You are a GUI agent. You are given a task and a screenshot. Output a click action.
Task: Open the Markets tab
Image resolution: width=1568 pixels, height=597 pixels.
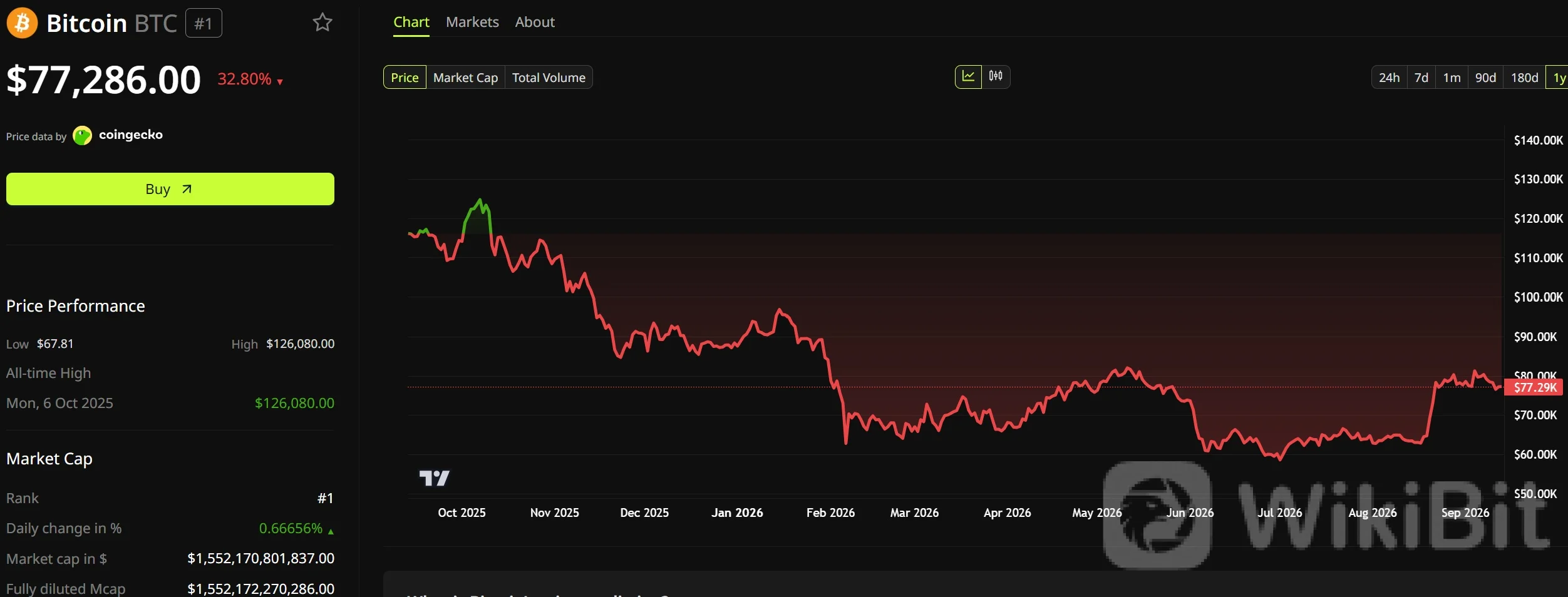472,23
